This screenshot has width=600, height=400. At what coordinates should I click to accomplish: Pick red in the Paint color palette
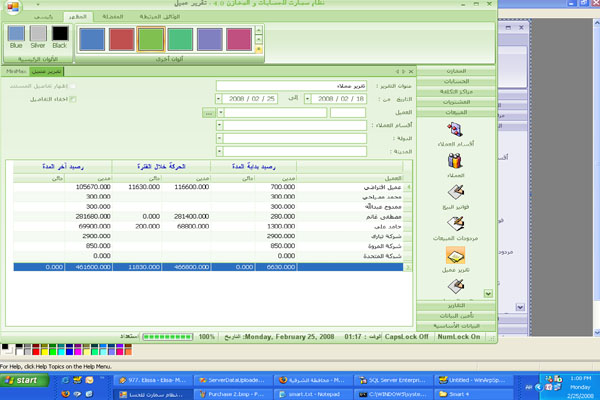tap(36, 351)
